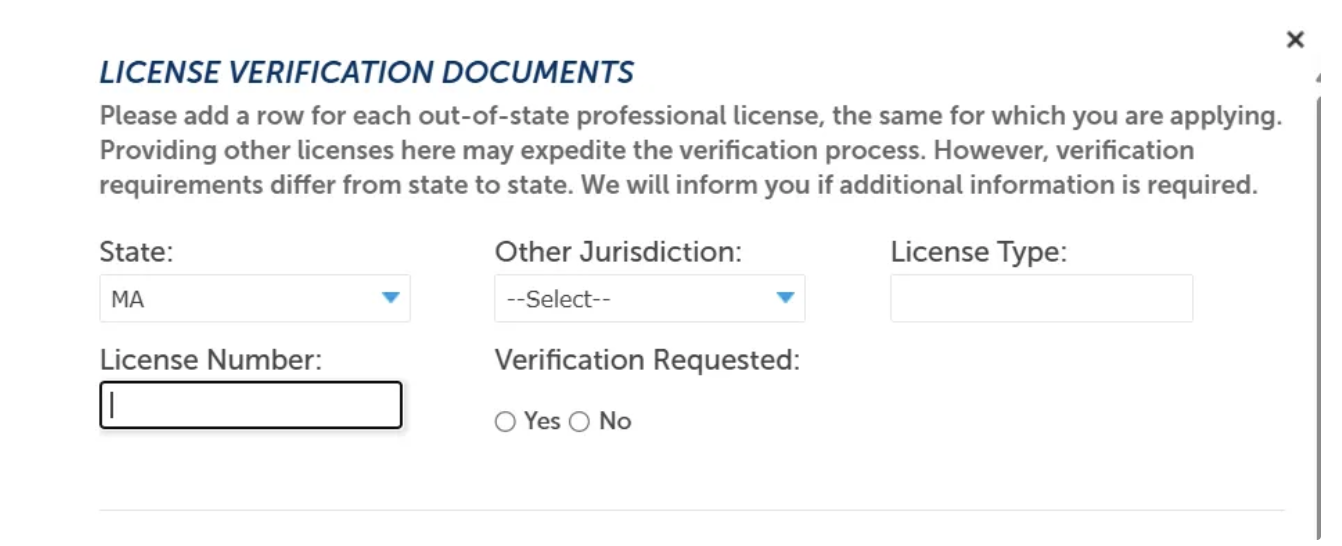Screen dimensions: 1342x546
Task: Click the "Yes" label text
Action: click(542, 421)
